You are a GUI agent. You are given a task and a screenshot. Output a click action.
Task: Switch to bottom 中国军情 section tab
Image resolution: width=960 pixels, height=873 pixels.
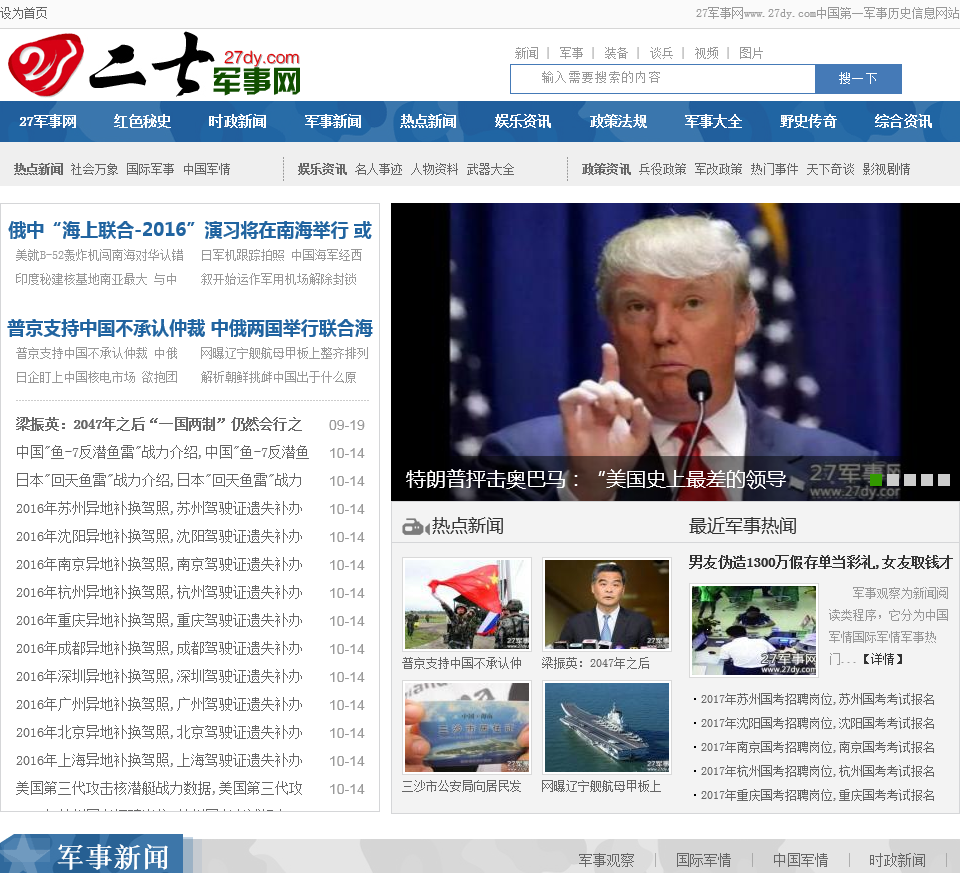coord(800,860)
